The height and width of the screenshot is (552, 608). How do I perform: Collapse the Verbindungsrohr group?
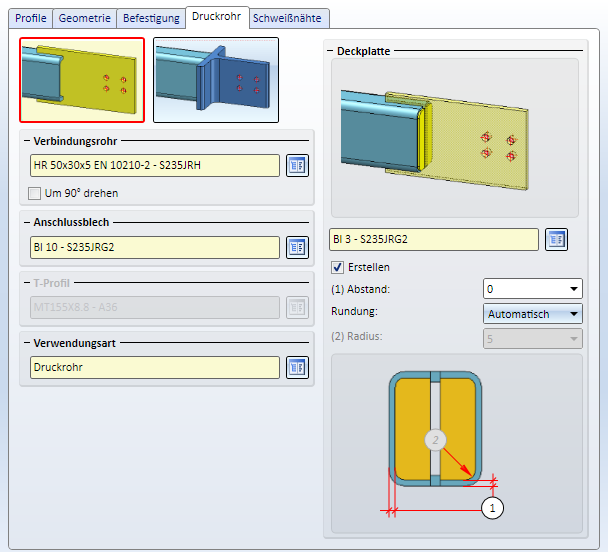pyautogui.click(x=27, y=141)
